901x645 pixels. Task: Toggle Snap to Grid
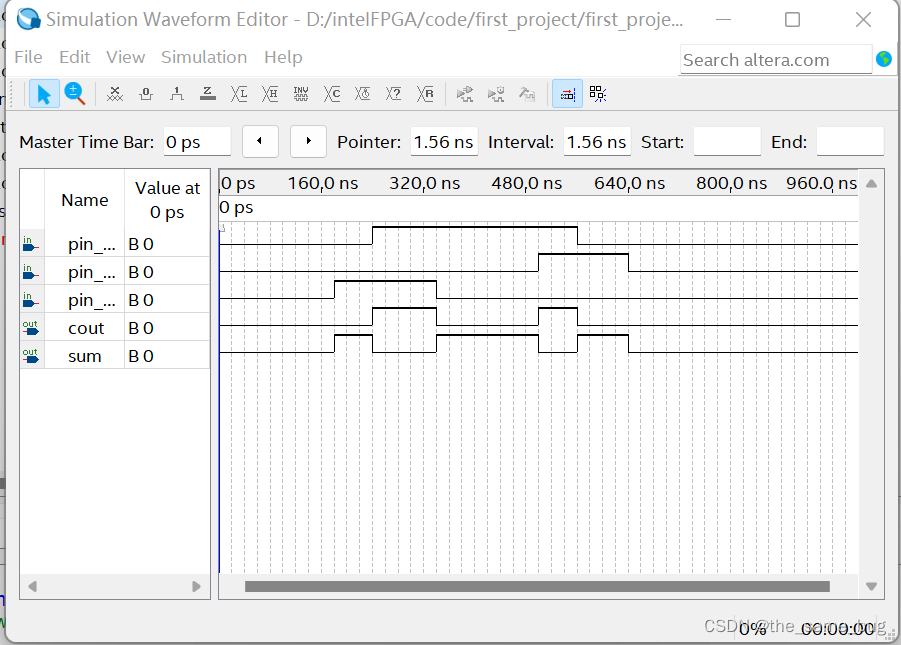coord(567,94)
